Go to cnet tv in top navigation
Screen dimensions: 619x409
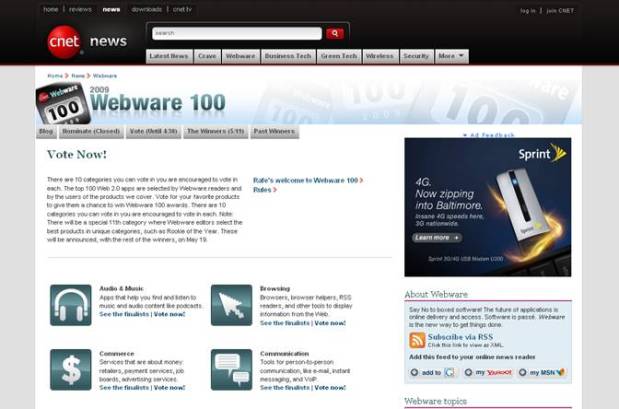coord(182,9)
